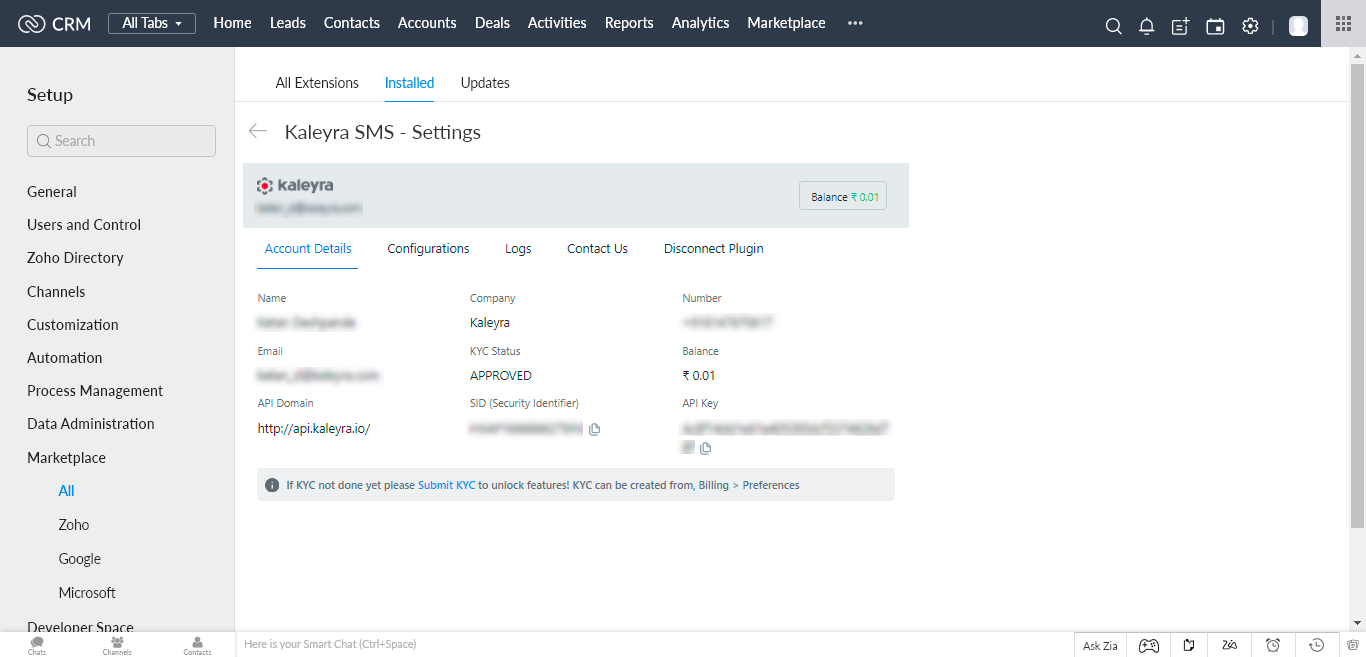Open the All Tabs dropdown
Image resolution: width=1366 pixels, height=657 pixels.
tap(151, 23)
